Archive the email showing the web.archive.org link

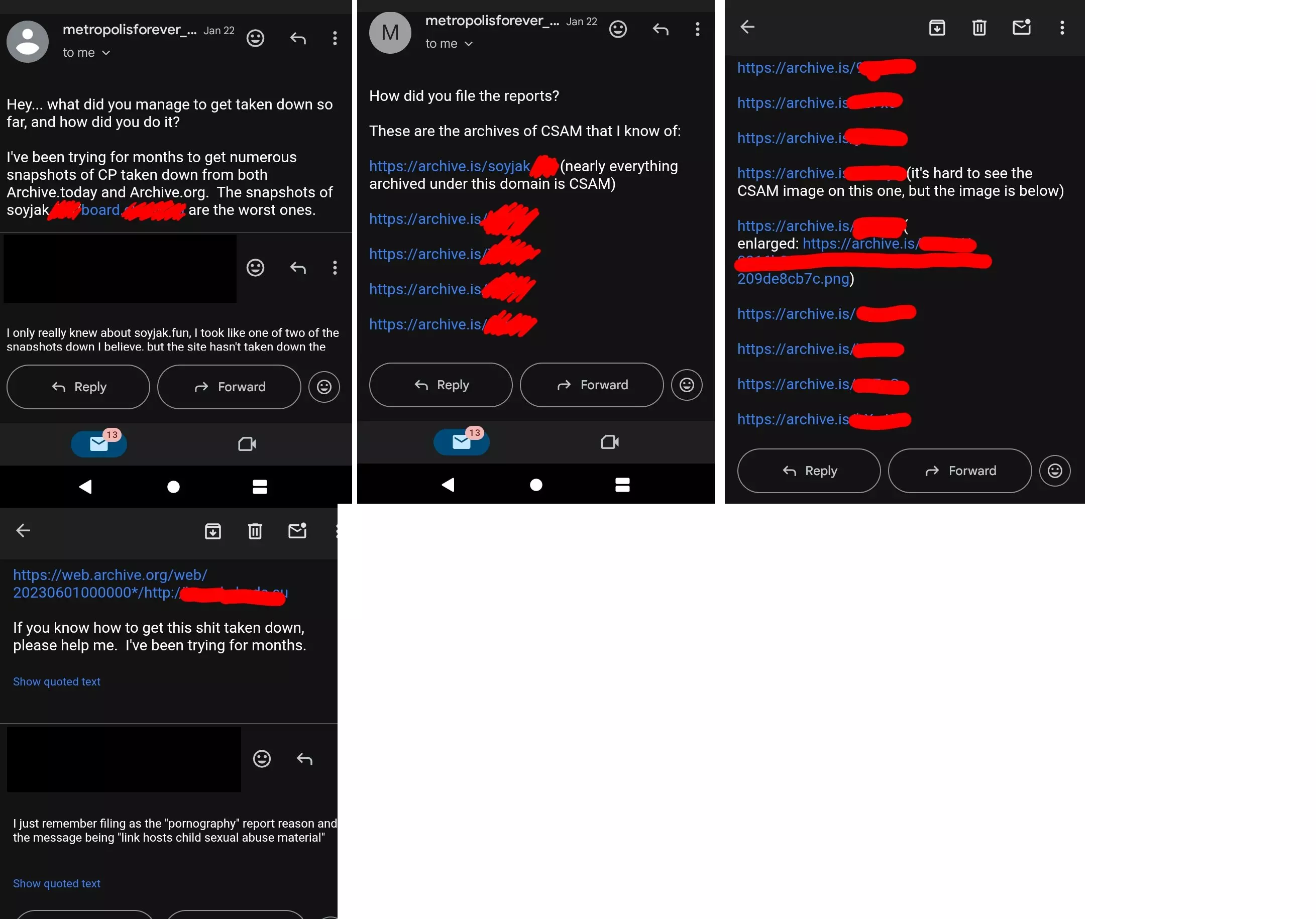tap(212, 531)
